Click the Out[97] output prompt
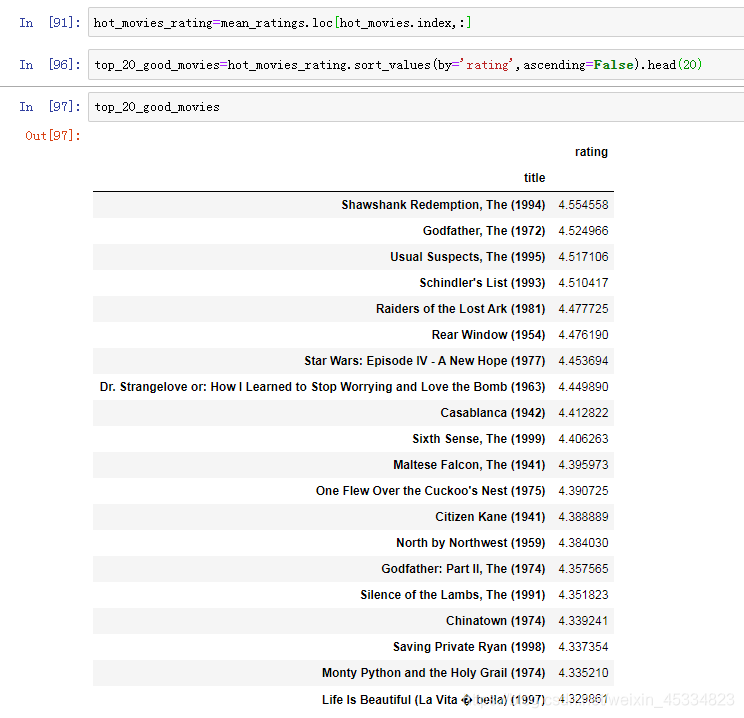Image resolution: width=744 pixels, height=718 pixels. pyautogui.click(x=53, y=136)
